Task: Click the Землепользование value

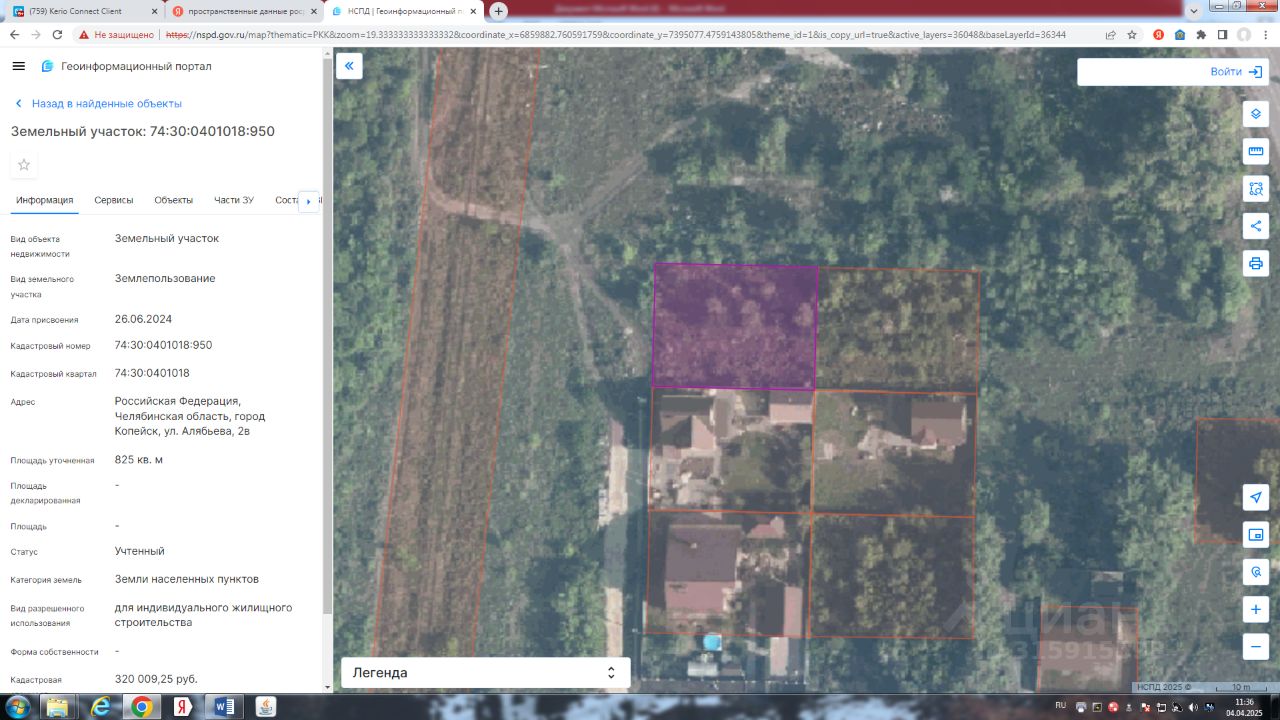Action: coord(165,278)
